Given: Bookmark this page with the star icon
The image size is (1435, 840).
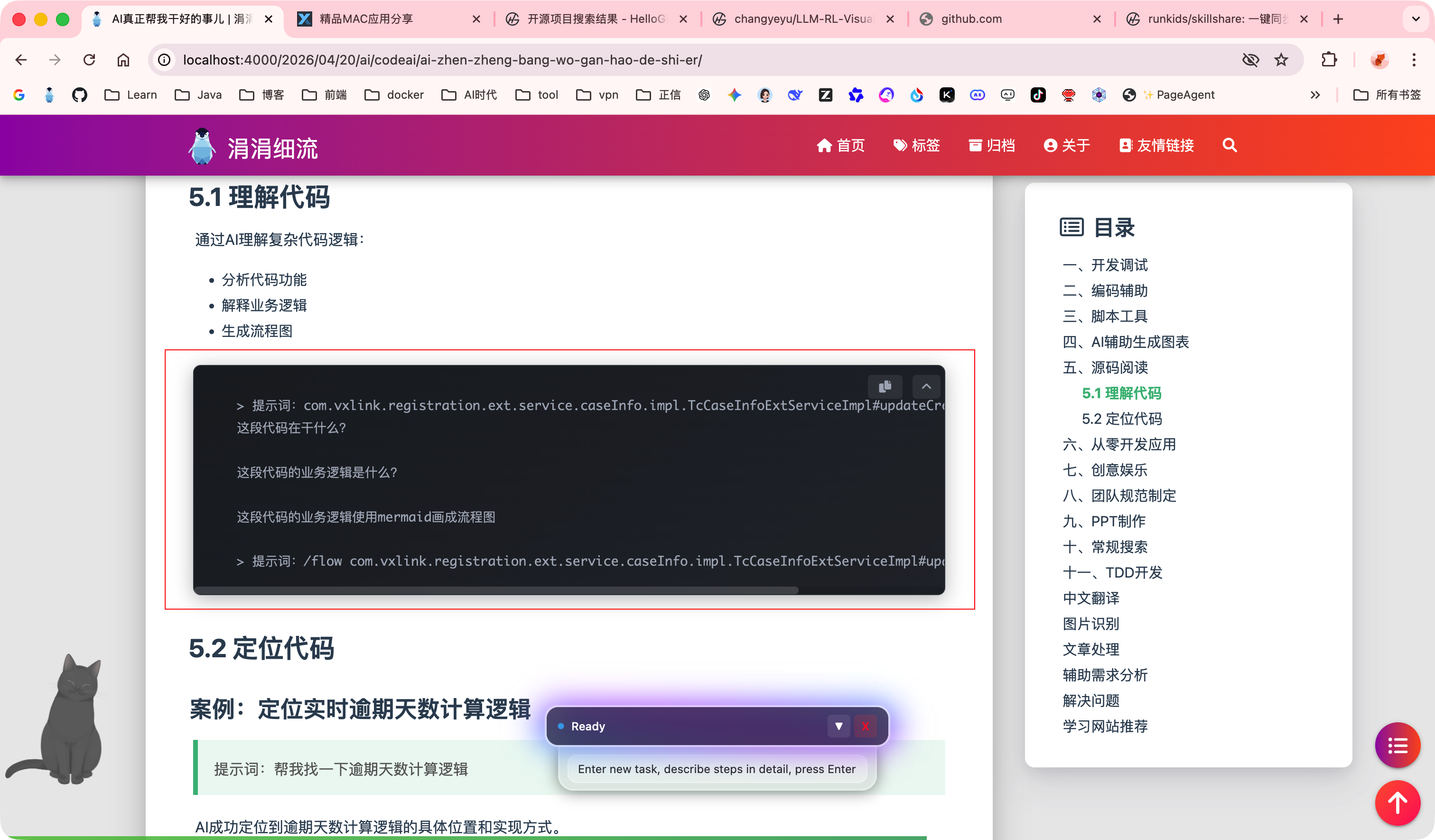Looking at the screenshot, I should pyautogui.click(x=1281, y=60).
